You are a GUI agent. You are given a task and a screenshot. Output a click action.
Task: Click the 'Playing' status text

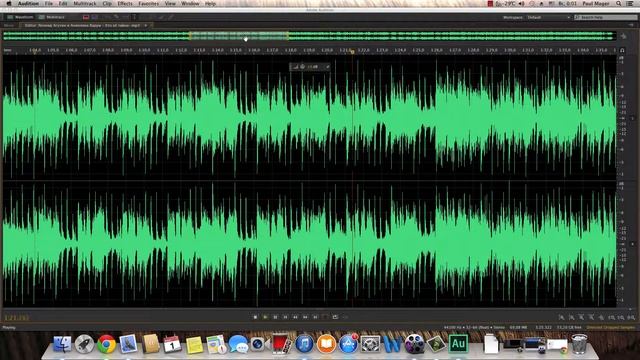[9, 327]
